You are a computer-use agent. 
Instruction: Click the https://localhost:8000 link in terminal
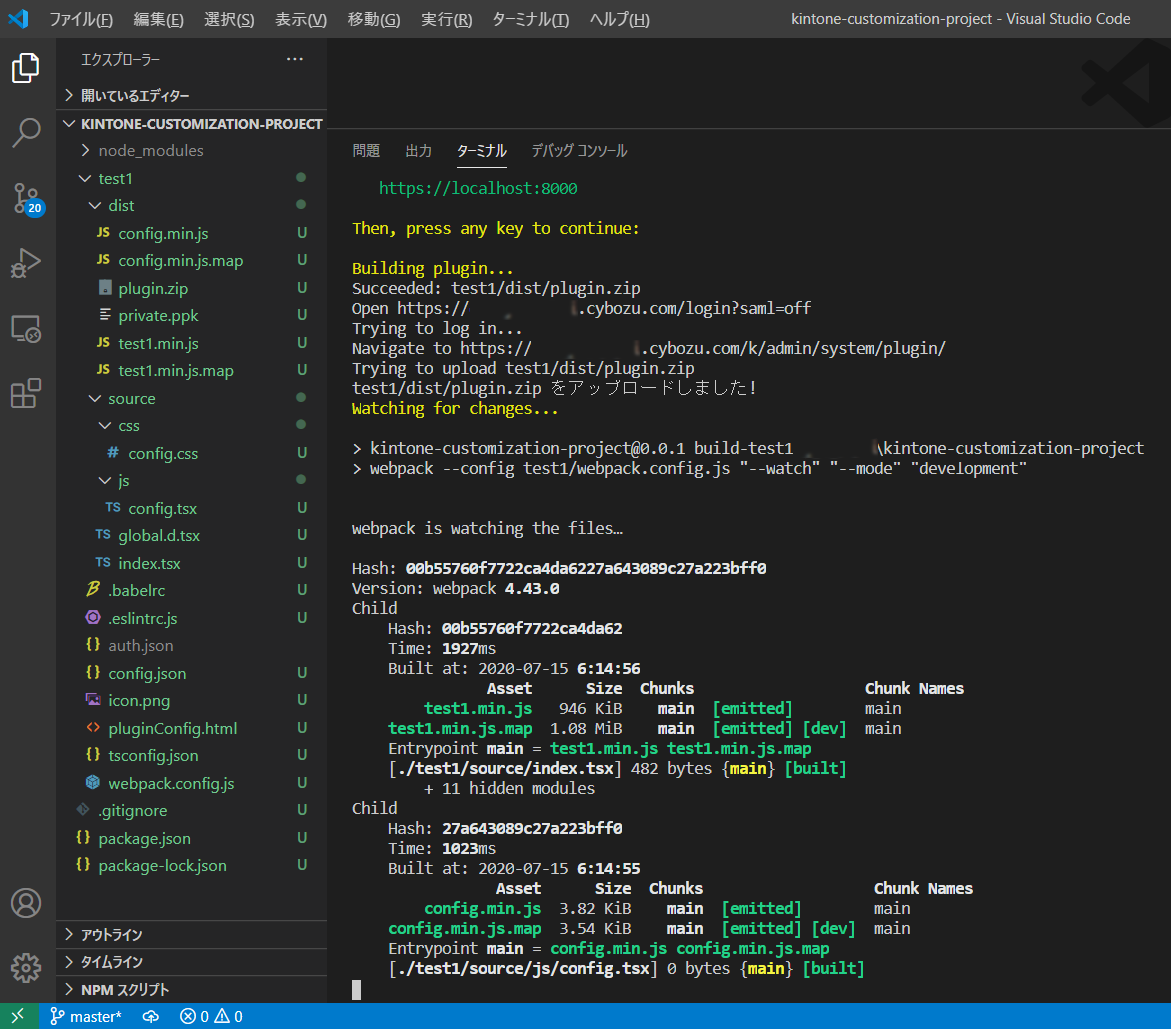(477, 188)
